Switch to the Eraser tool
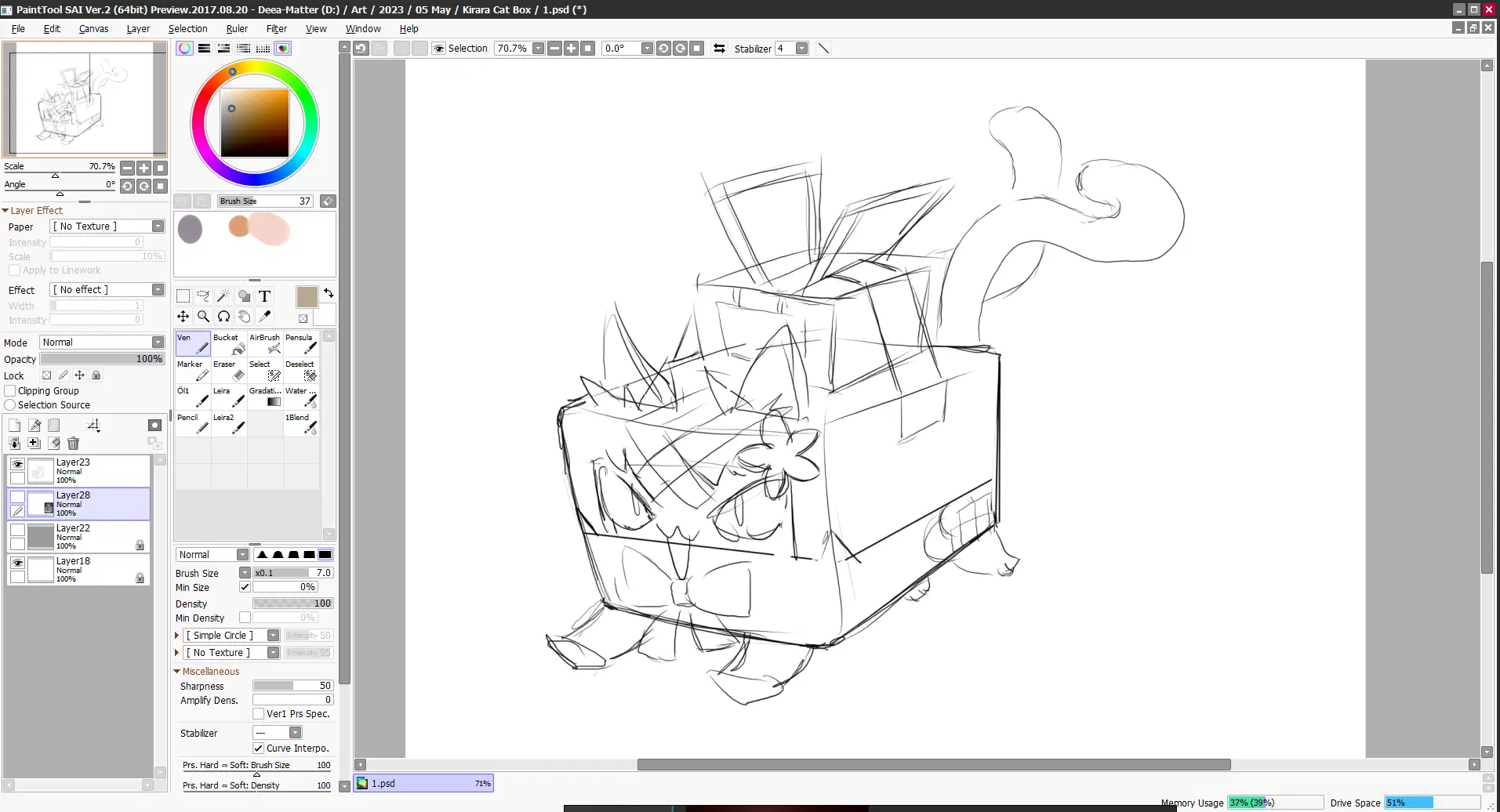 coord(228,369)
